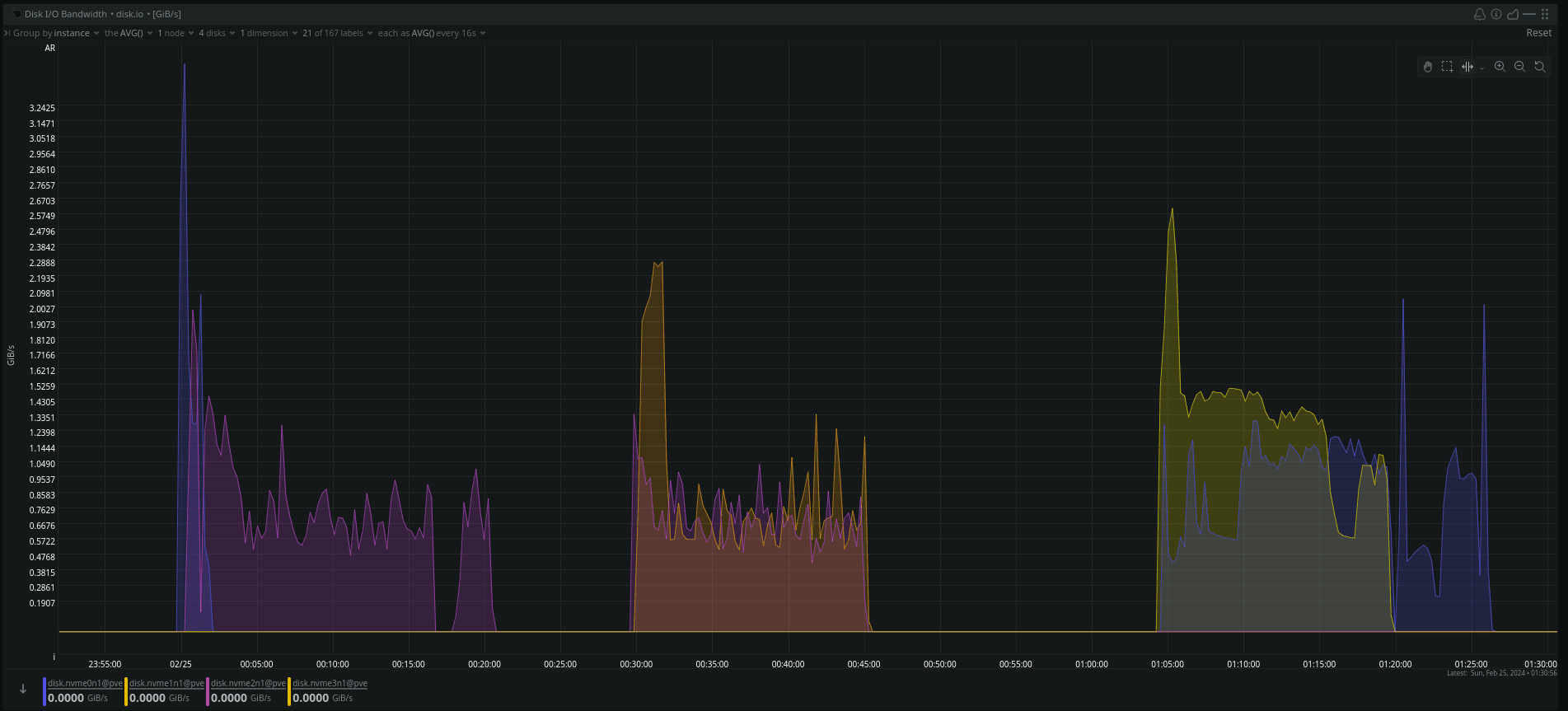1568x711 pixels.
Task: Click the 02/25 date marker on time axis
Action: (x=180, y=664)
